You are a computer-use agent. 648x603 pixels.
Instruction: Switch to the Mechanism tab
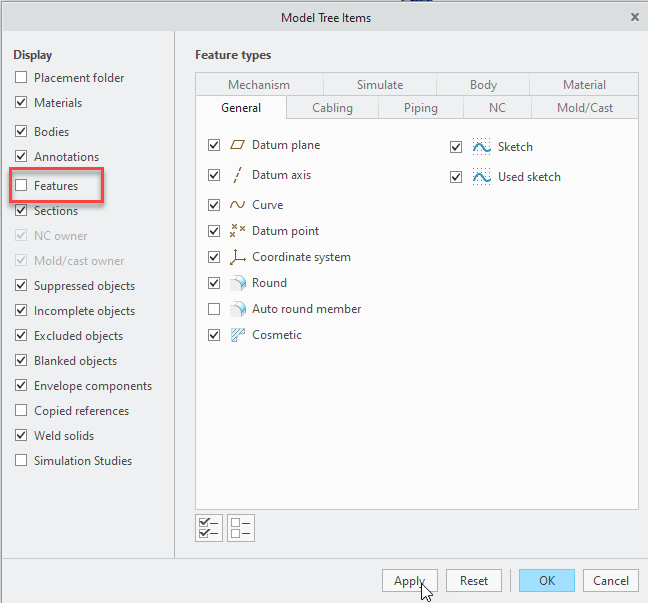tap(258, 85)
